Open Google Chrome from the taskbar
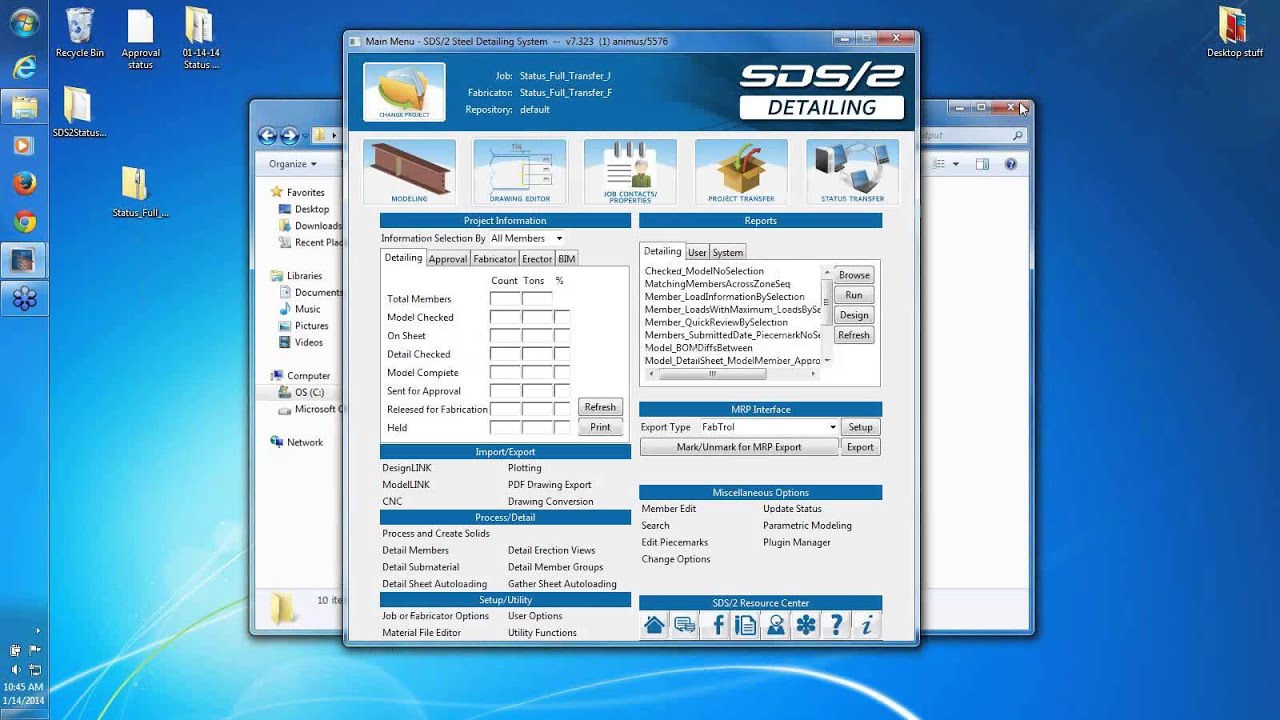The width and height of the screenshot is (1280, 720). [24, 222]
